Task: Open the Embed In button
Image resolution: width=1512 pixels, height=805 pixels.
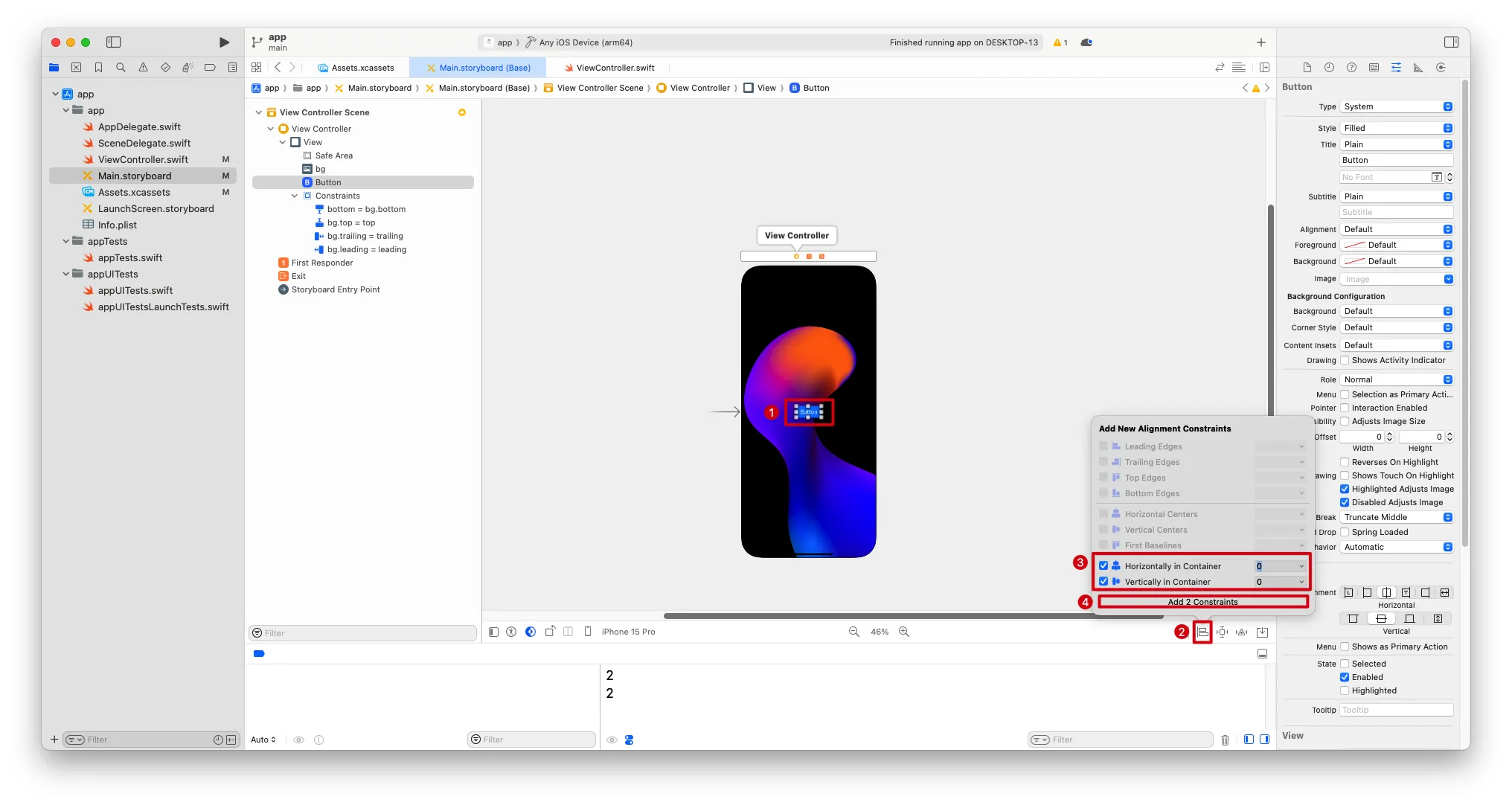Action: point(1263,632)
